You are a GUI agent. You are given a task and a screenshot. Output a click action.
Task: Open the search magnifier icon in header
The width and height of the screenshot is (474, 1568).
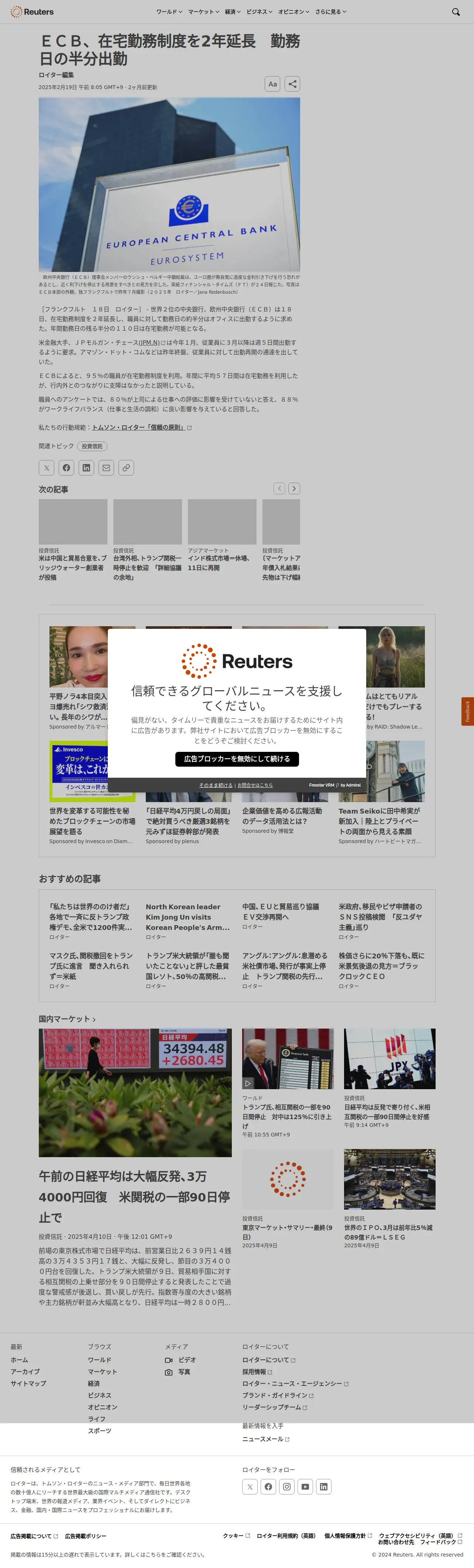pos(456,11)
